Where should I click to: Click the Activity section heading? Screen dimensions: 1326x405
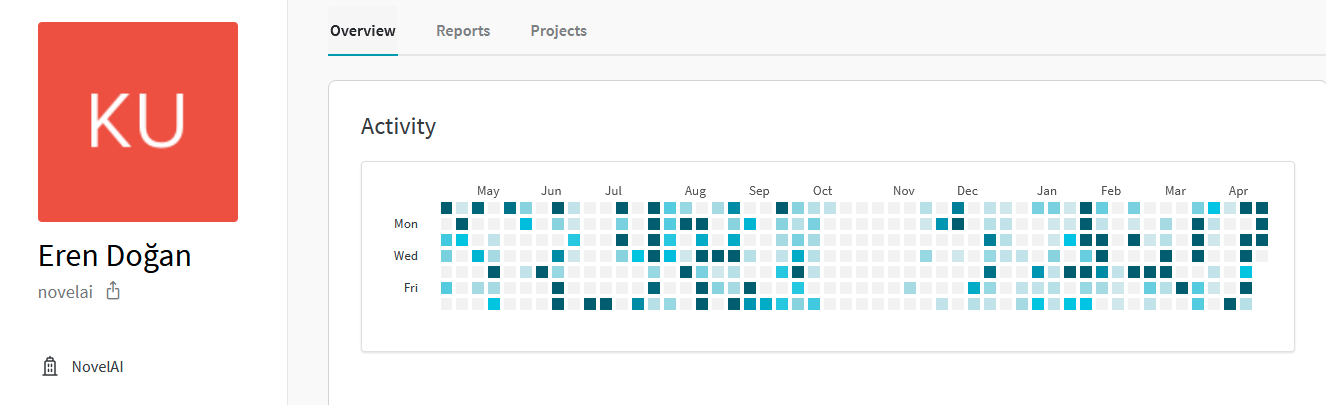[x=398, y=127]
